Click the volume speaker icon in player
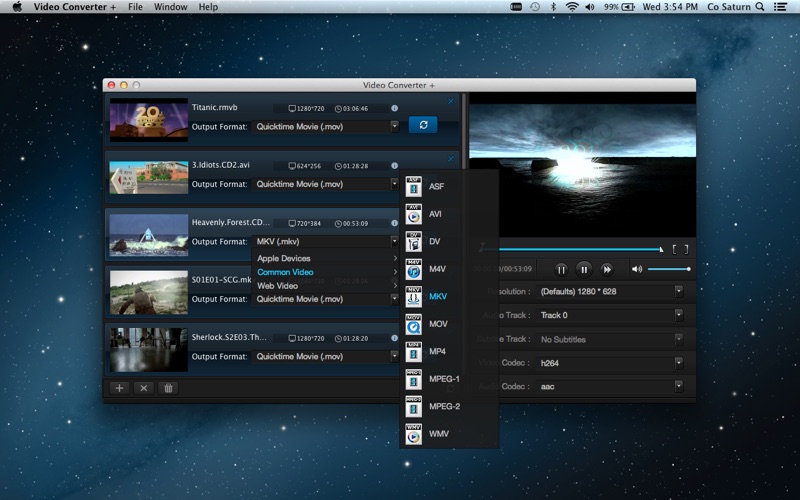Viewport: 800px width, 500px height. 637,269
